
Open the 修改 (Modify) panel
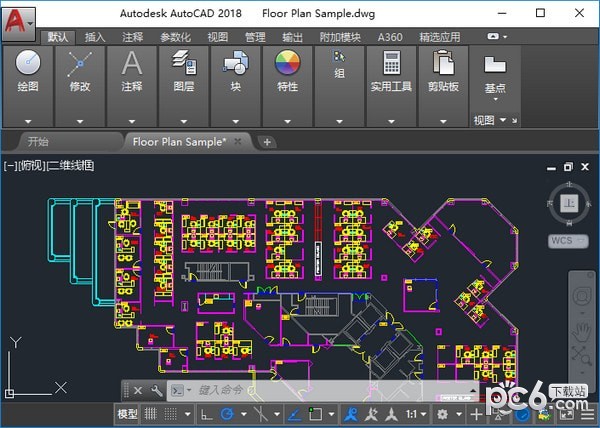(79, 72)
